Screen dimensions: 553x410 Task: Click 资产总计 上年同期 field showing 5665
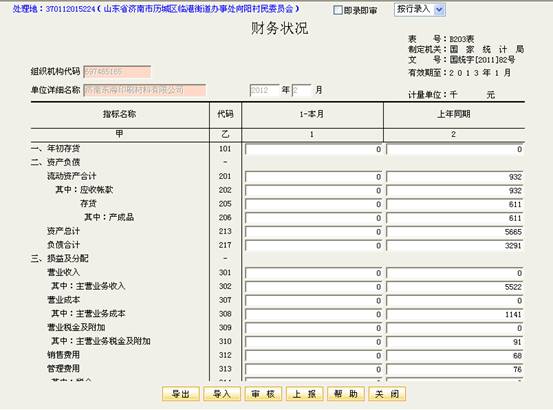click(454, 232)
